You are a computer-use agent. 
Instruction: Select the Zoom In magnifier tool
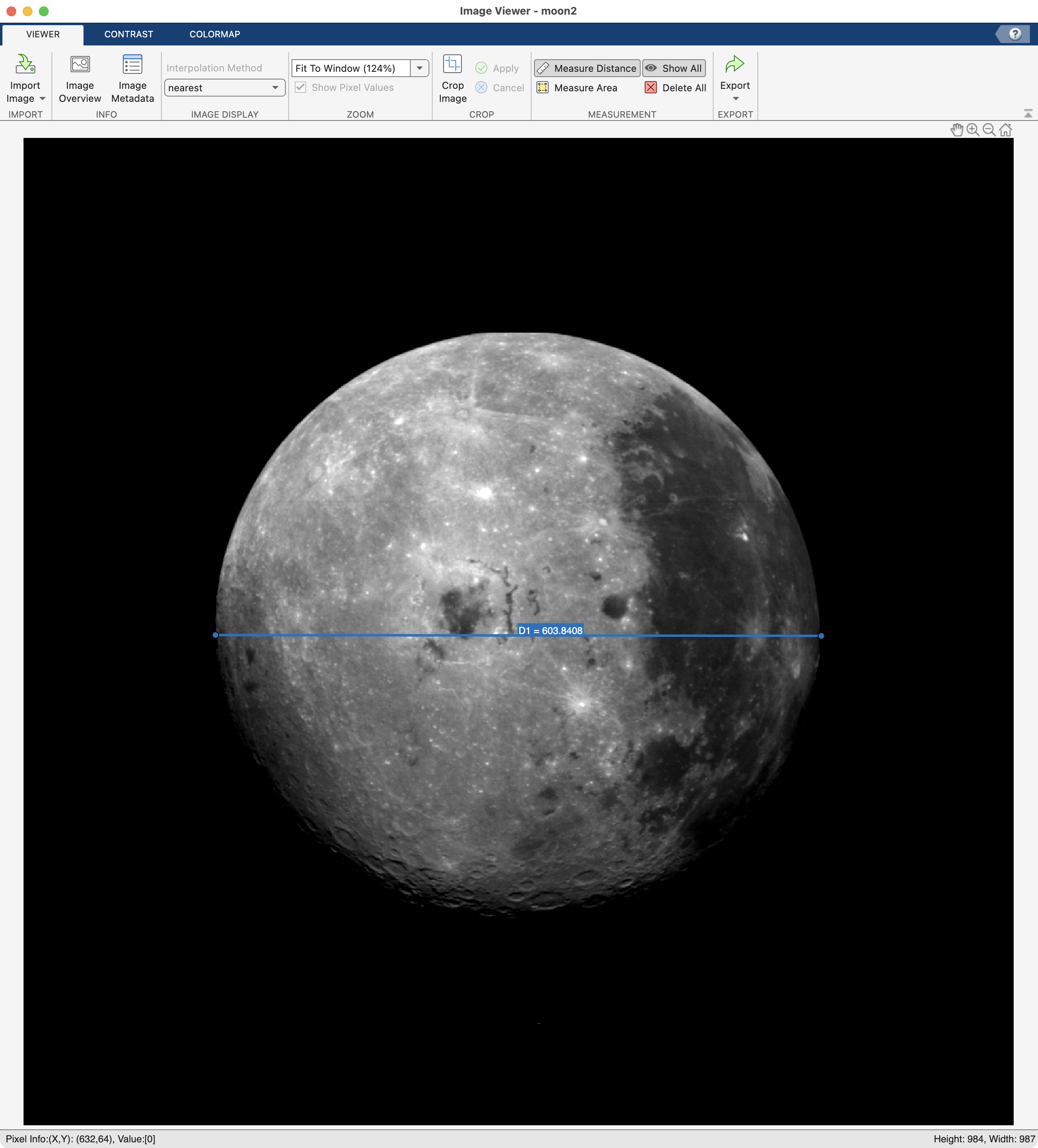973,130
